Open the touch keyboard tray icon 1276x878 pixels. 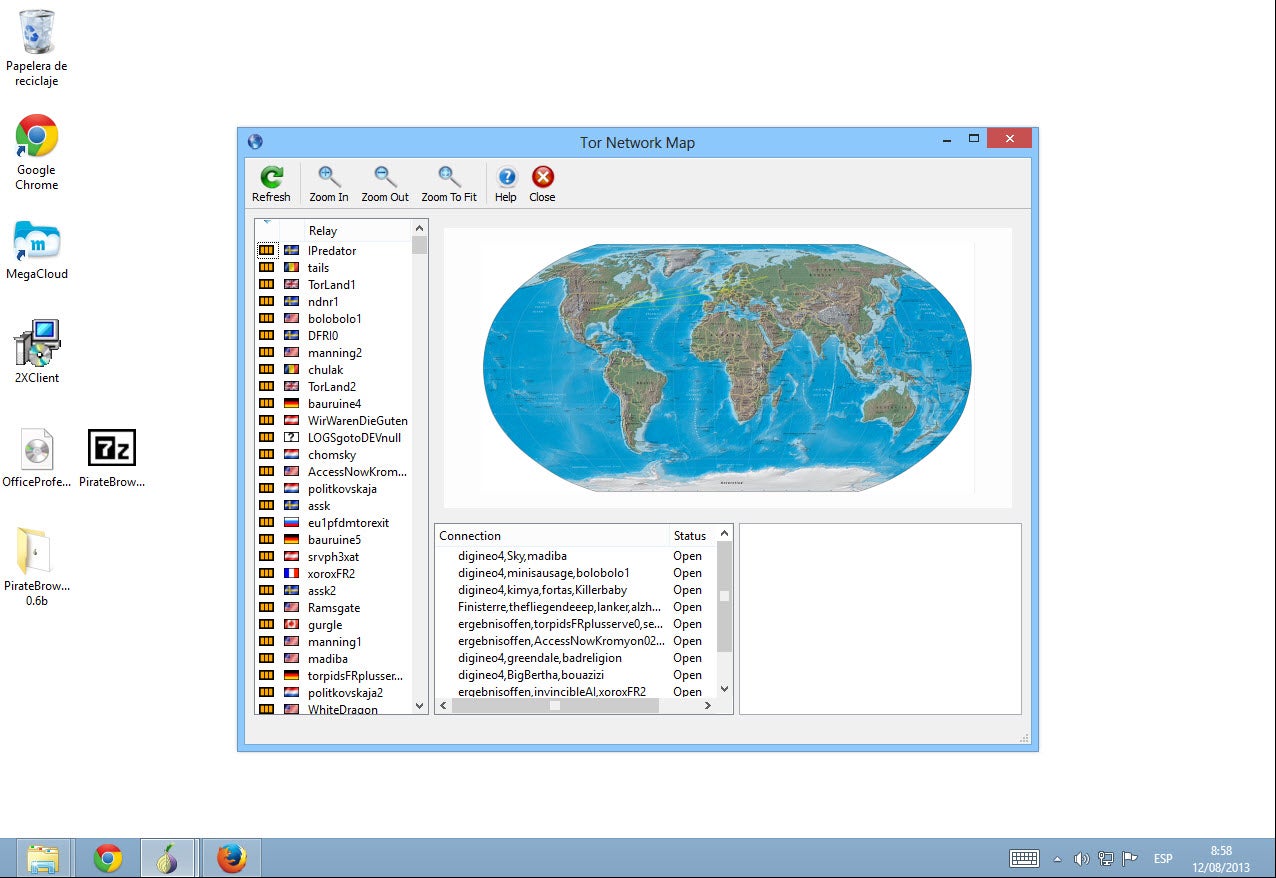[1025, 858]
